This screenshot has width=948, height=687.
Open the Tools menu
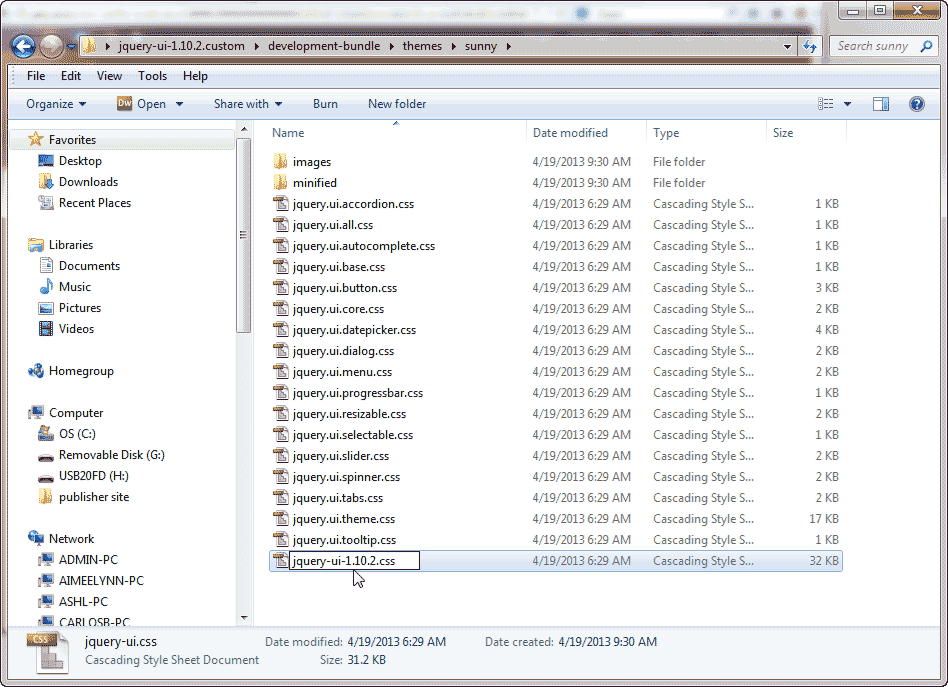tap(152, 76)
